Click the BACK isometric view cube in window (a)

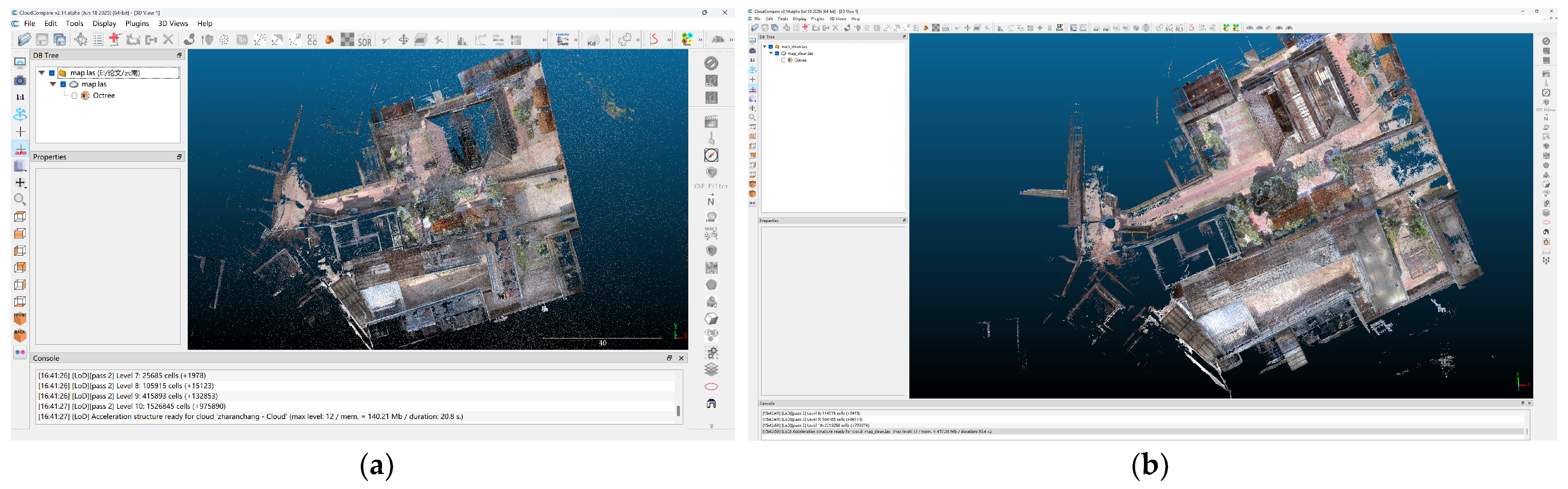[20, 335]
